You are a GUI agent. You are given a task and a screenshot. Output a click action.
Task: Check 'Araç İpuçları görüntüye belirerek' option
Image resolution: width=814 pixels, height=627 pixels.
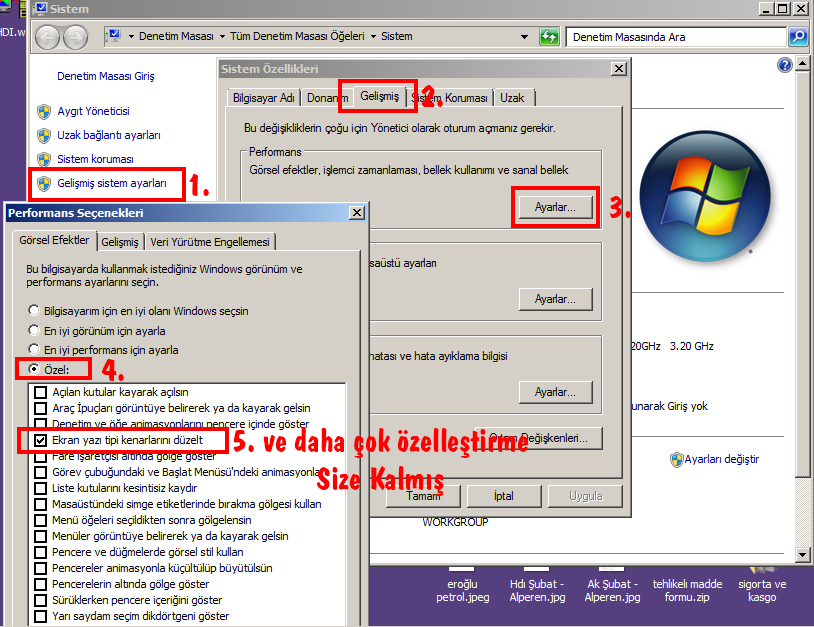click(40, 408)
